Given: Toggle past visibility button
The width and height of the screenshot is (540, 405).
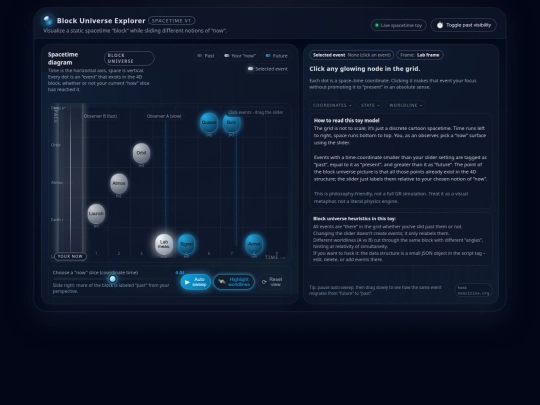Looking at the screenshot, I should (x=464, y=25).
